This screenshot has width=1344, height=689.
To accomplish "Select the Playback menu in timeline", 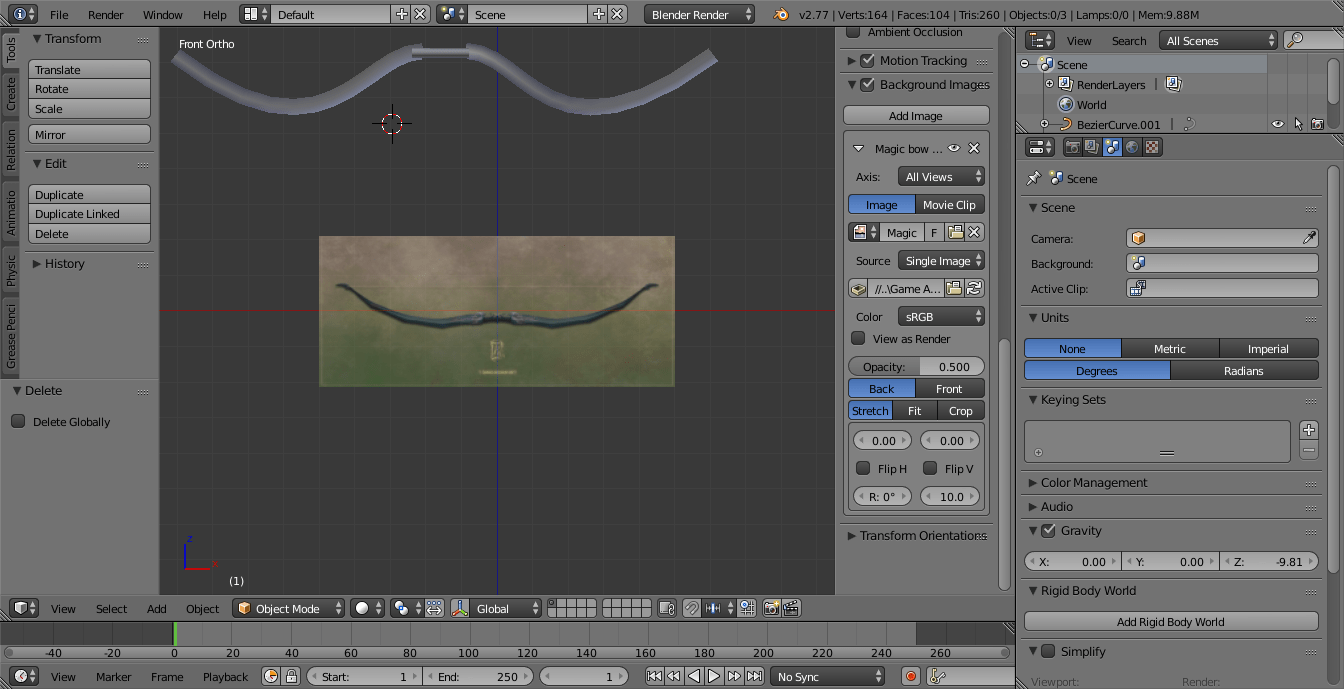I will tap(225, 677).
